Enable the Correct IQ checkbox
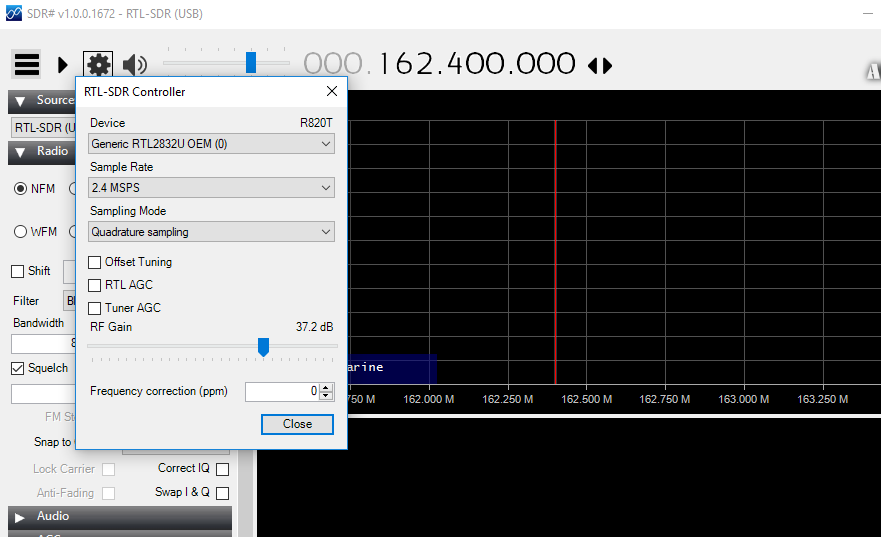The width and height of the screenshot is (881, 537). click(222, 469)
